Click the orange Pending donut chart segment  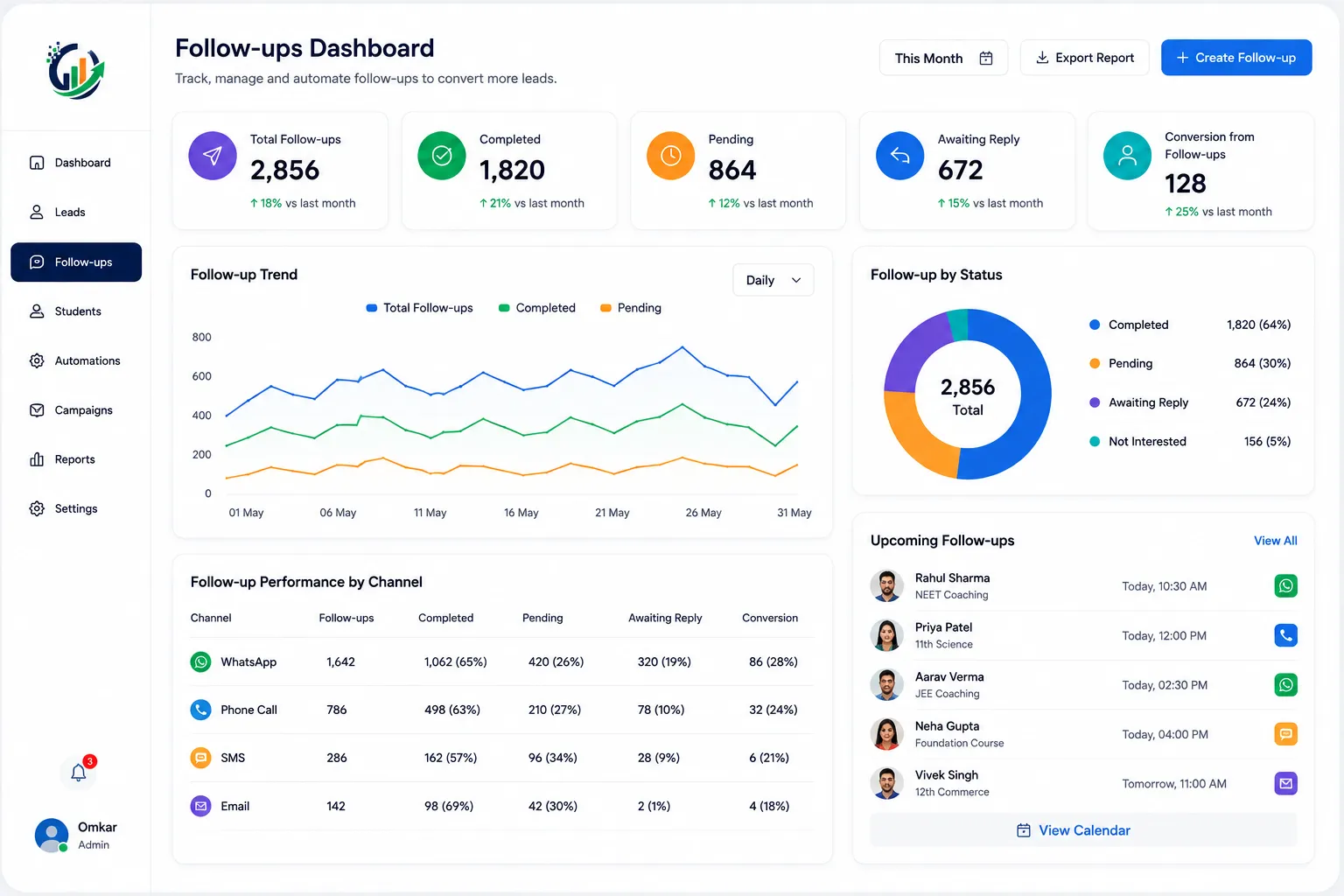coord(916,430)
